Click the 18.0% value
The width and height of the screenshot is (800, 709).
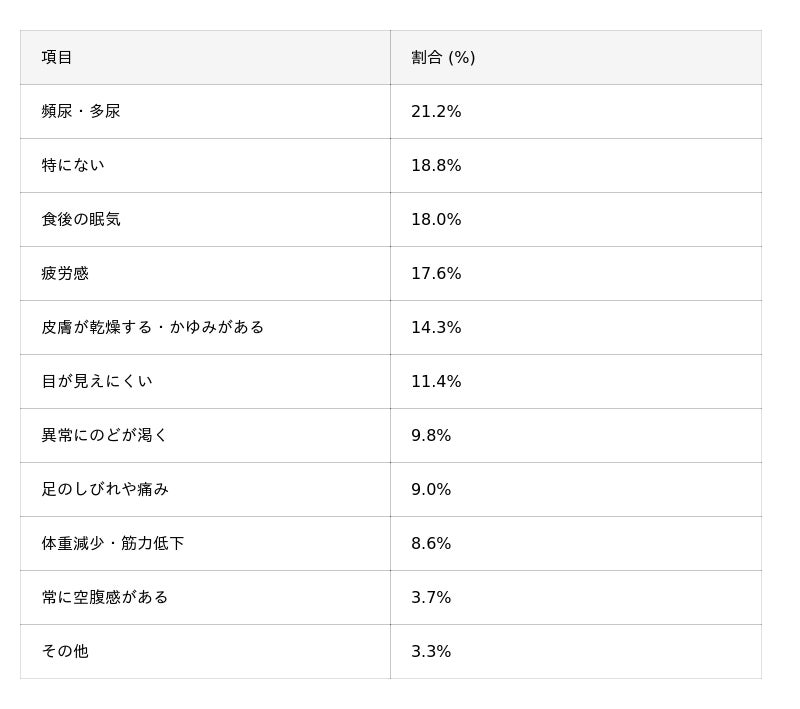(436, 220)
